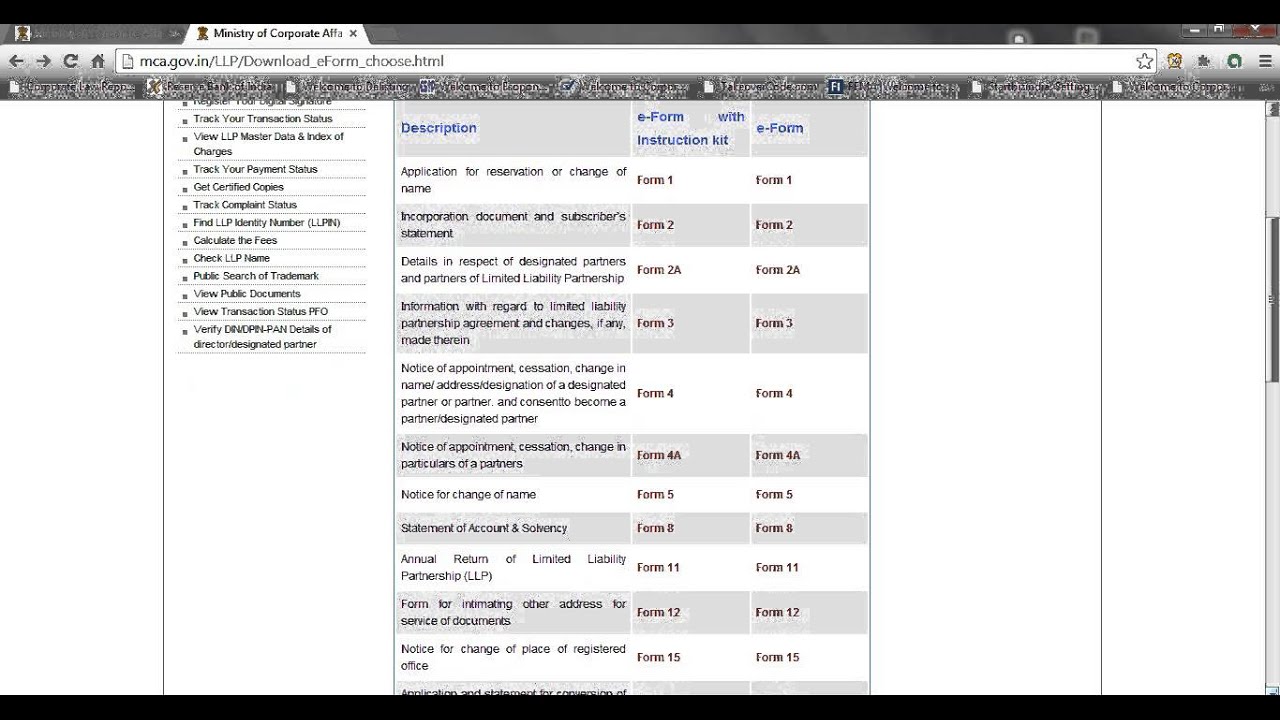
Task: Click the scrollbar down arrow at bottom right
Action: tap(1273, 689)
